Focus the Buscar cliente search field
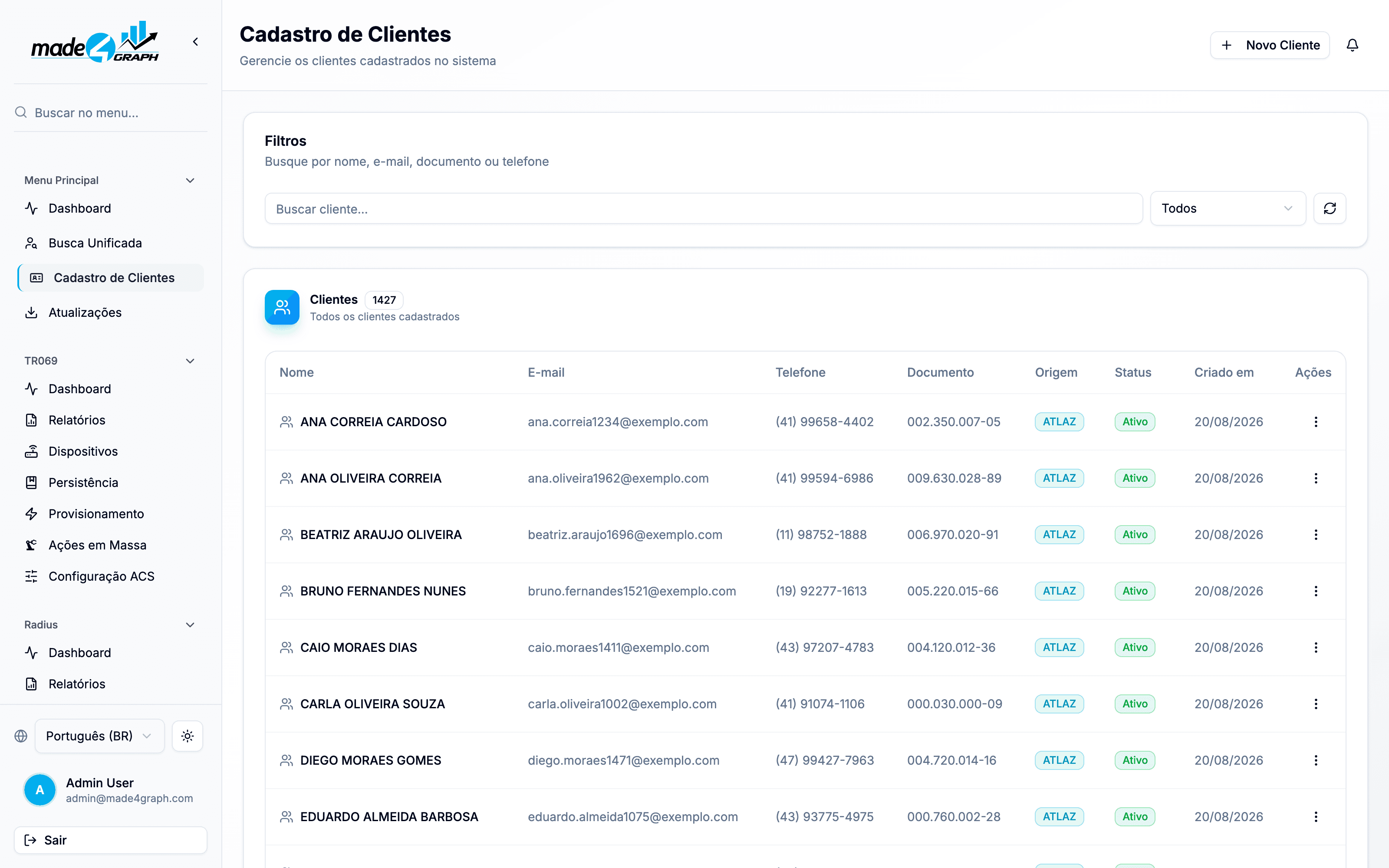Image resolution: width=1389 pixels, height=868 pixels. pos(704,208)
